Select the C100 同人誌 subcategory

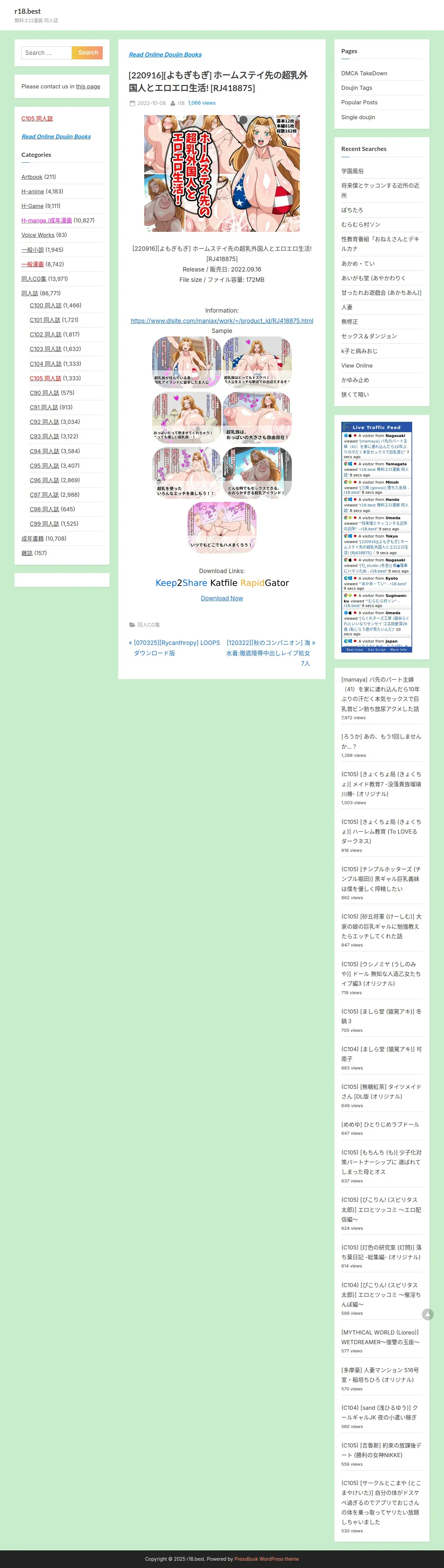pos(46,306)
